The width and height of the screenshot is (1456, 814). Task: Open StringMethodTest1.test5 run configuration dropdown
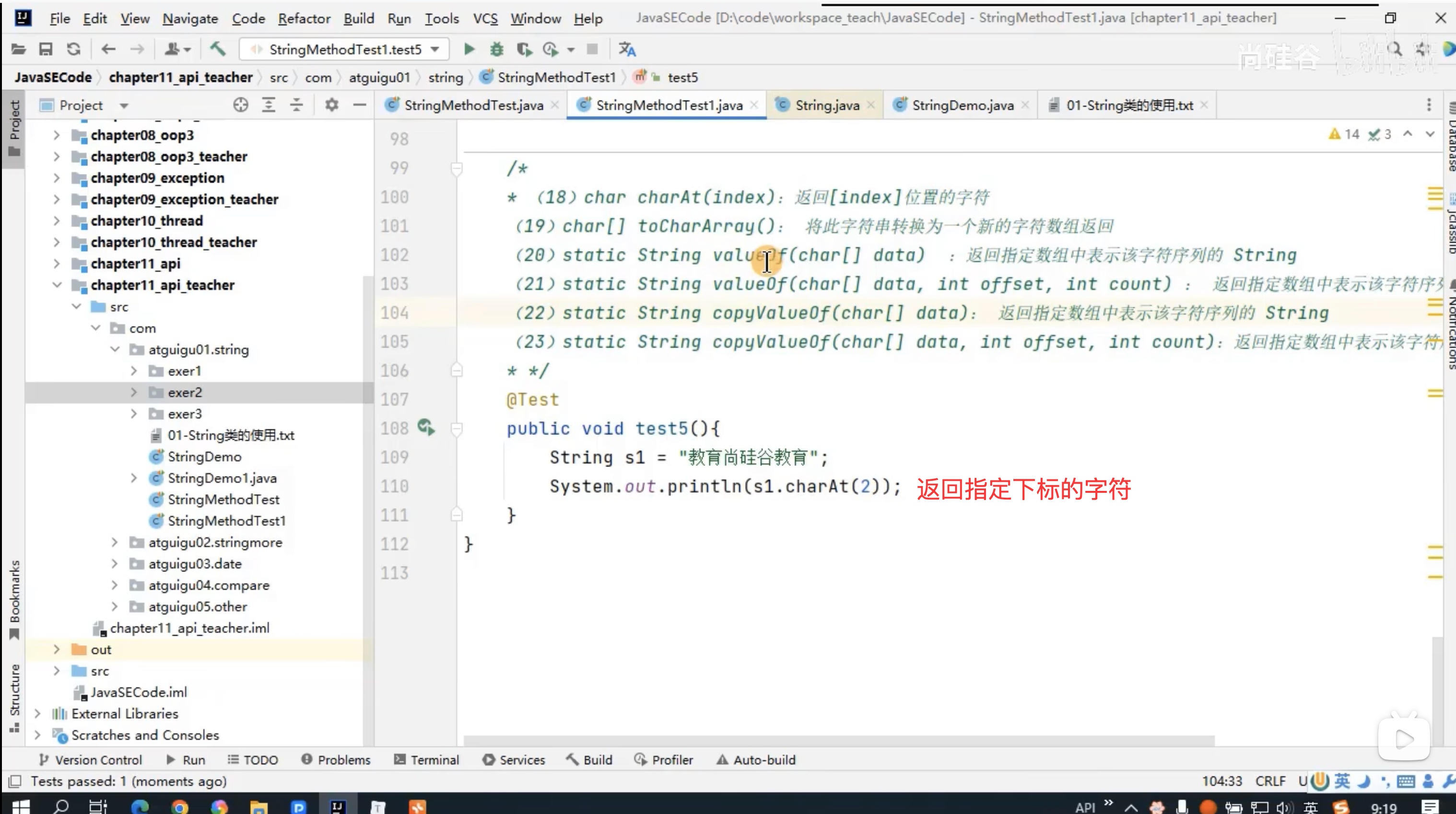click(x=345, y=50)
